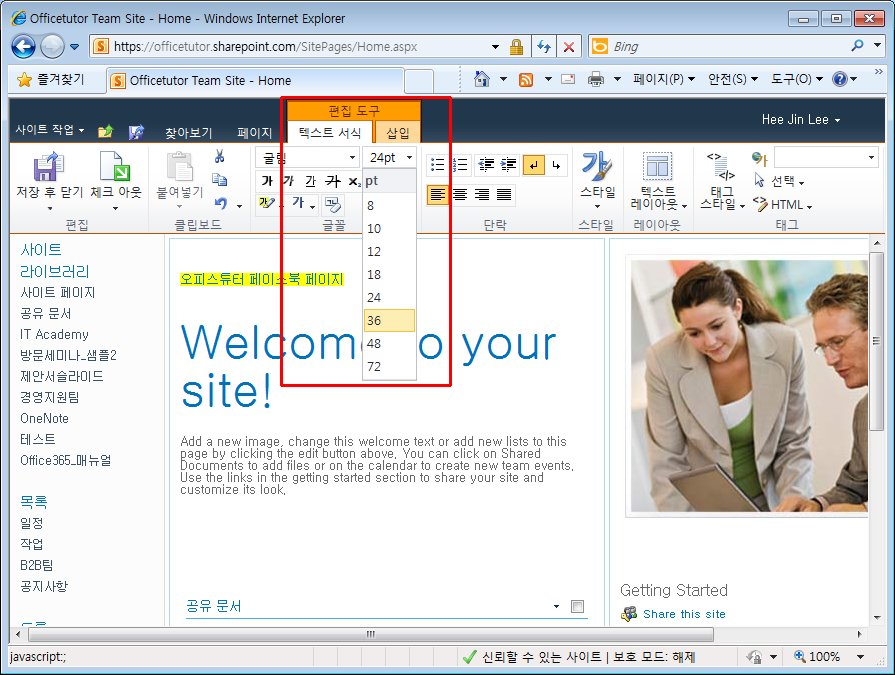The width and height of the screenshot is (895, 675).
Task: Click the Print toolbar icon
Action: (x=596, y=79)
